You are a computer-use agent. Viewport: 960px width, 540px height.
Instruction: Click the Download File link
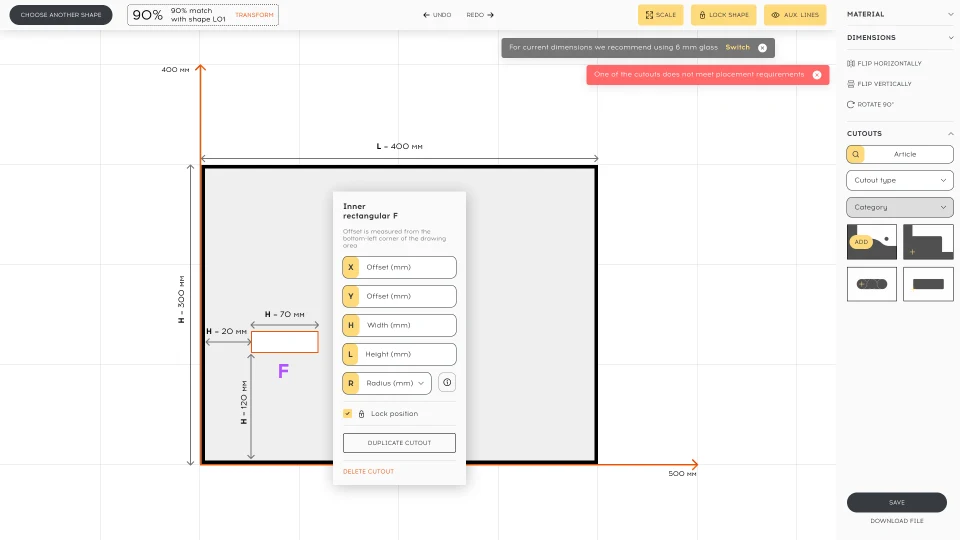pyautogui.click(x=897, y=521)
